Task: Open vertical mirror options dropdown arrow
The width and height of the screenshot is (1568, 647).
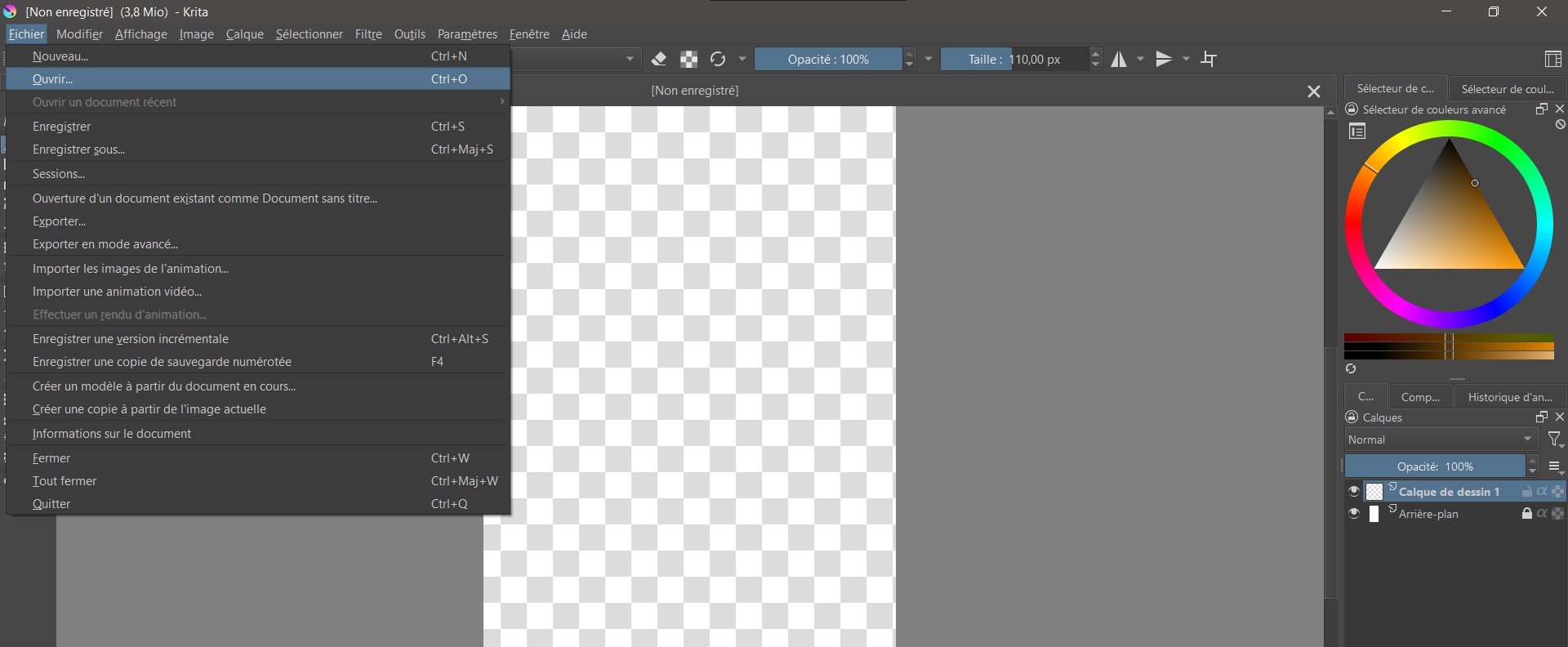Action: (1187, 59)
